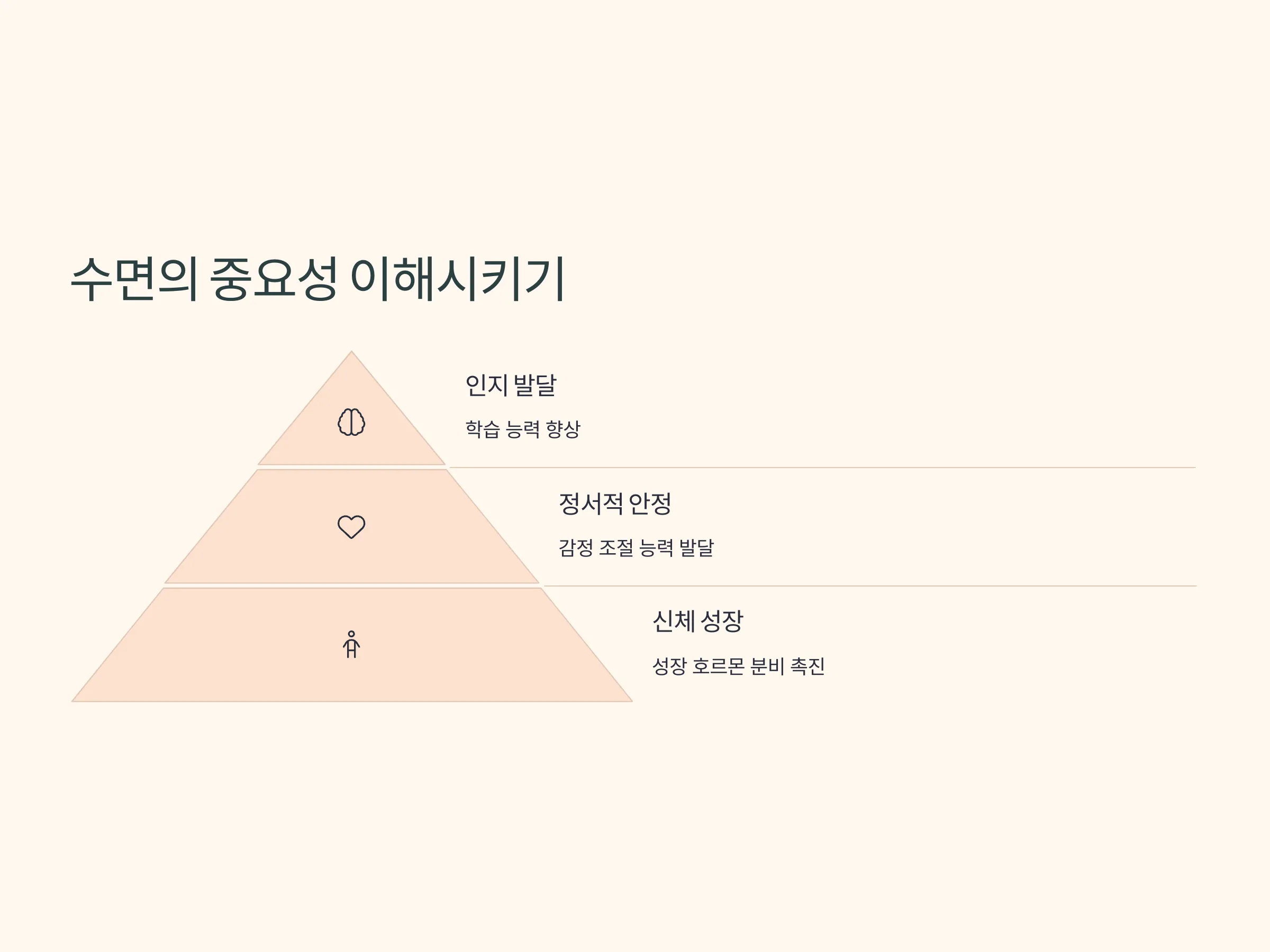
Task: Click the word '향상' in top description
Action: (x=563, y=428)
